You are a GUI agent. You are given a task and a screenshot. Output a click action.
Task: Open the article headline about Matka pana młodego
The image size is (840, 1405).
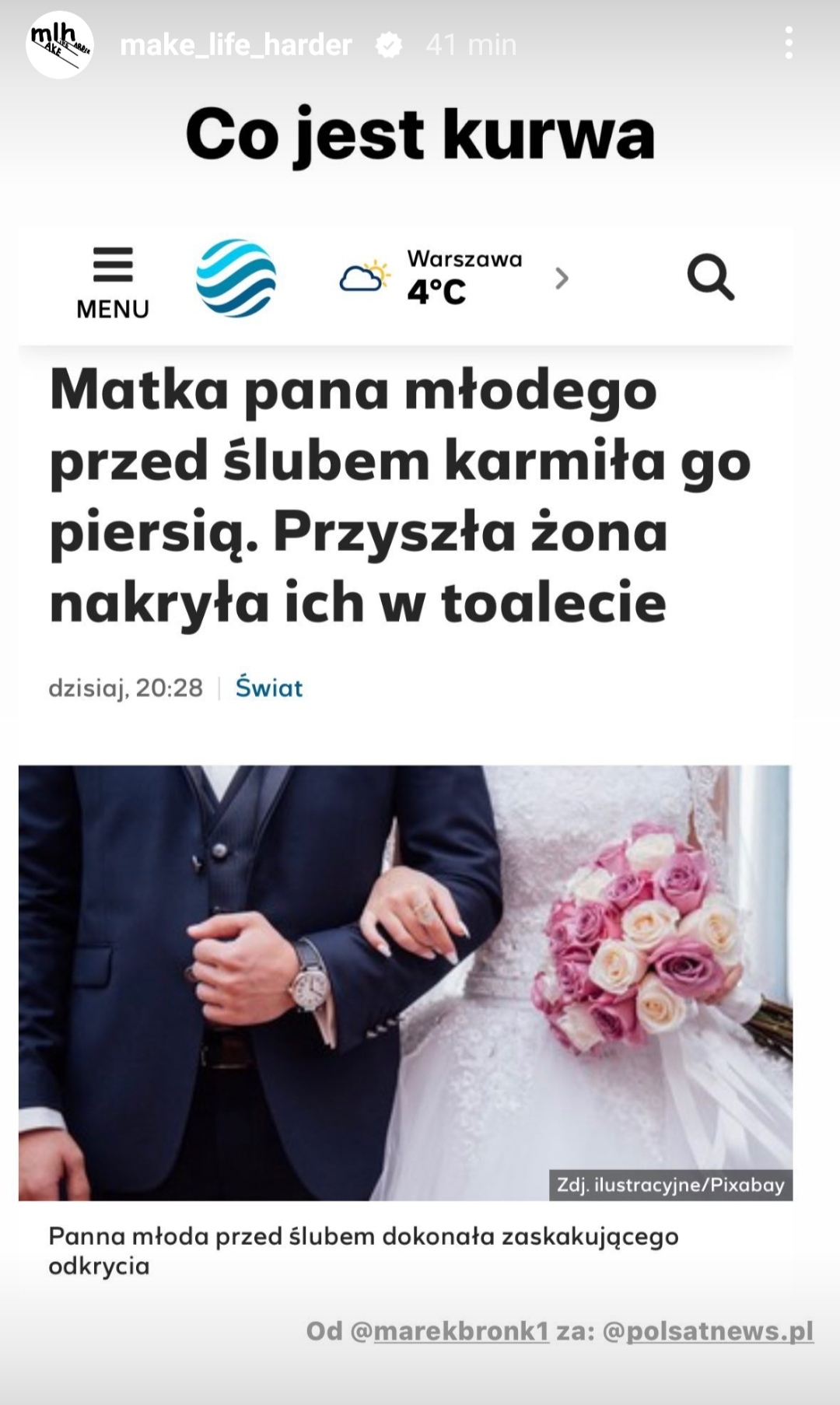[x=400, y=496]
